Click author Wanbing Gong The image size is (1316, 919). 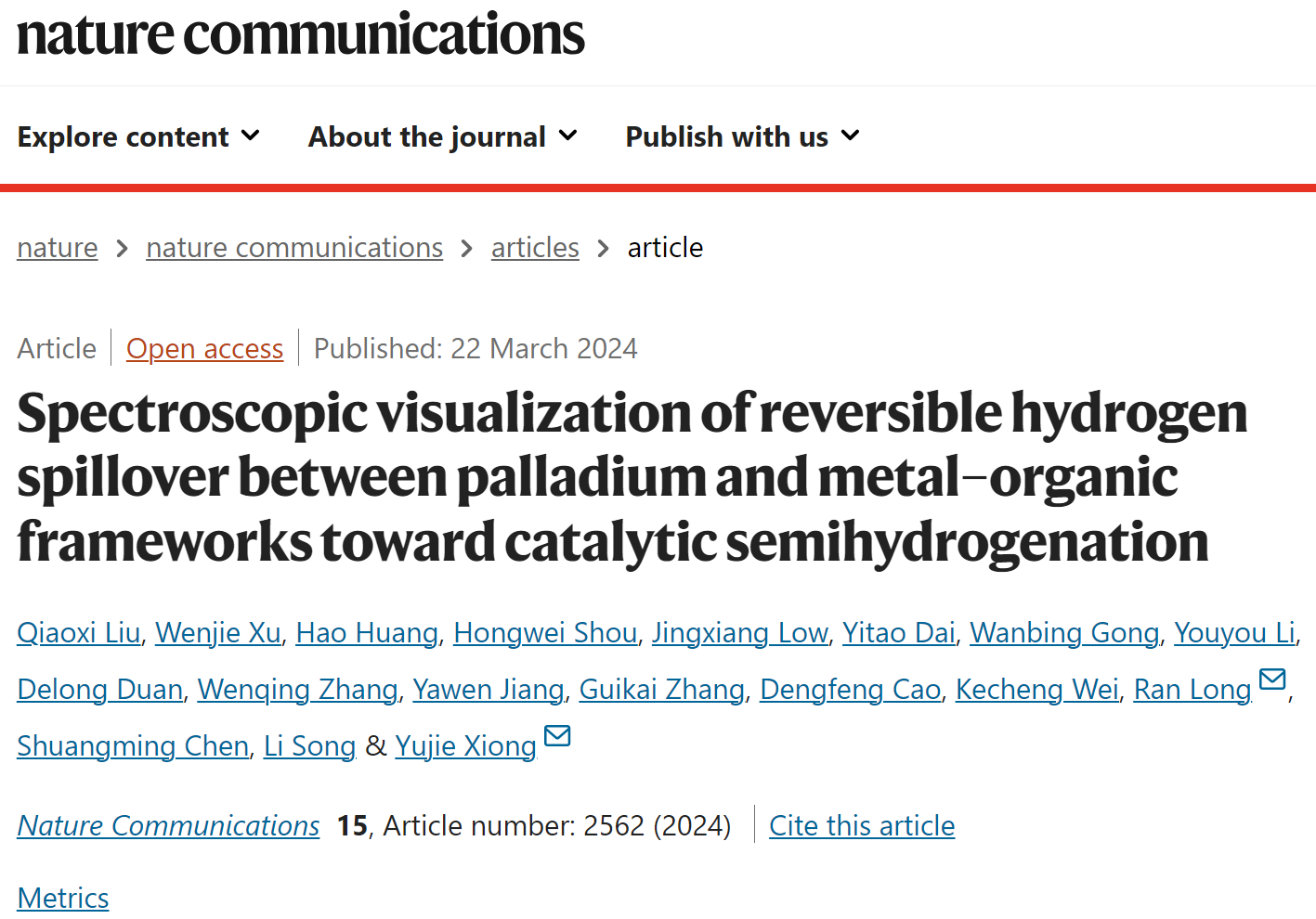(1064, 633)
